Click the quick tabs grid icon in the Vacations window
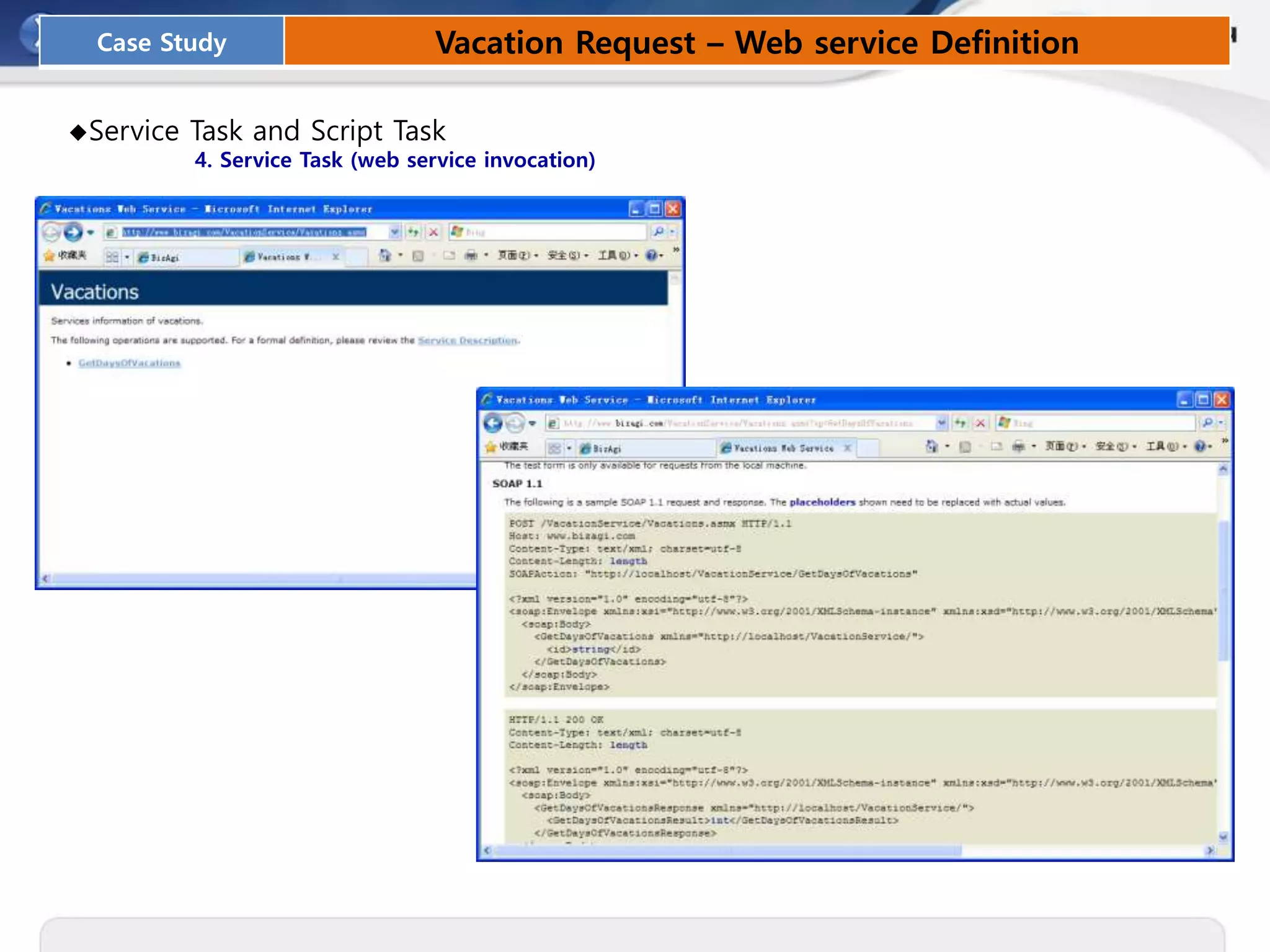The height and width of the screenshot is (952, 1270). point(112,257)
